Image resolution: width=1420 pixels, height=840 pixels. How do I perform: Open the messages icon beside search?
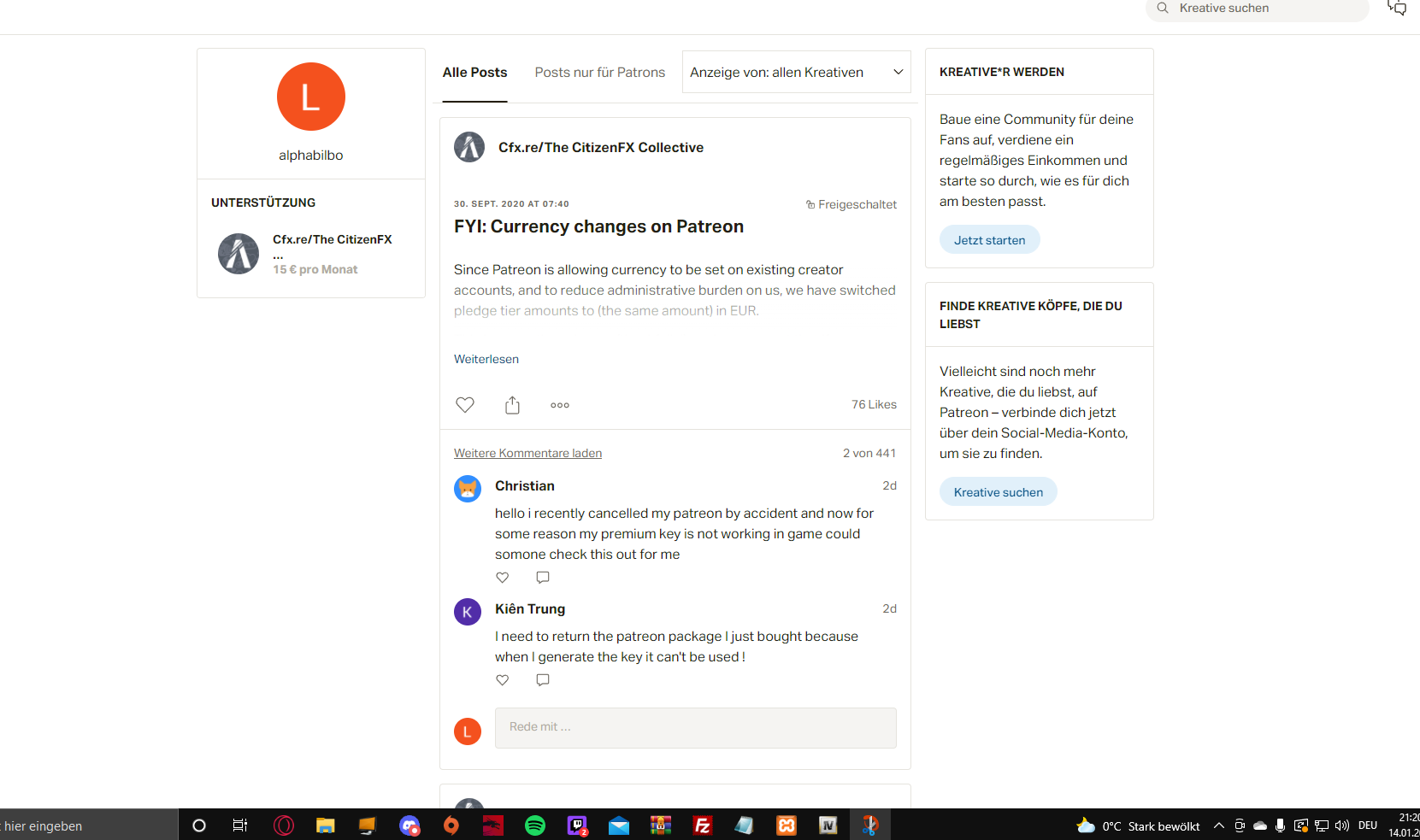click(x=1397, y=8)
